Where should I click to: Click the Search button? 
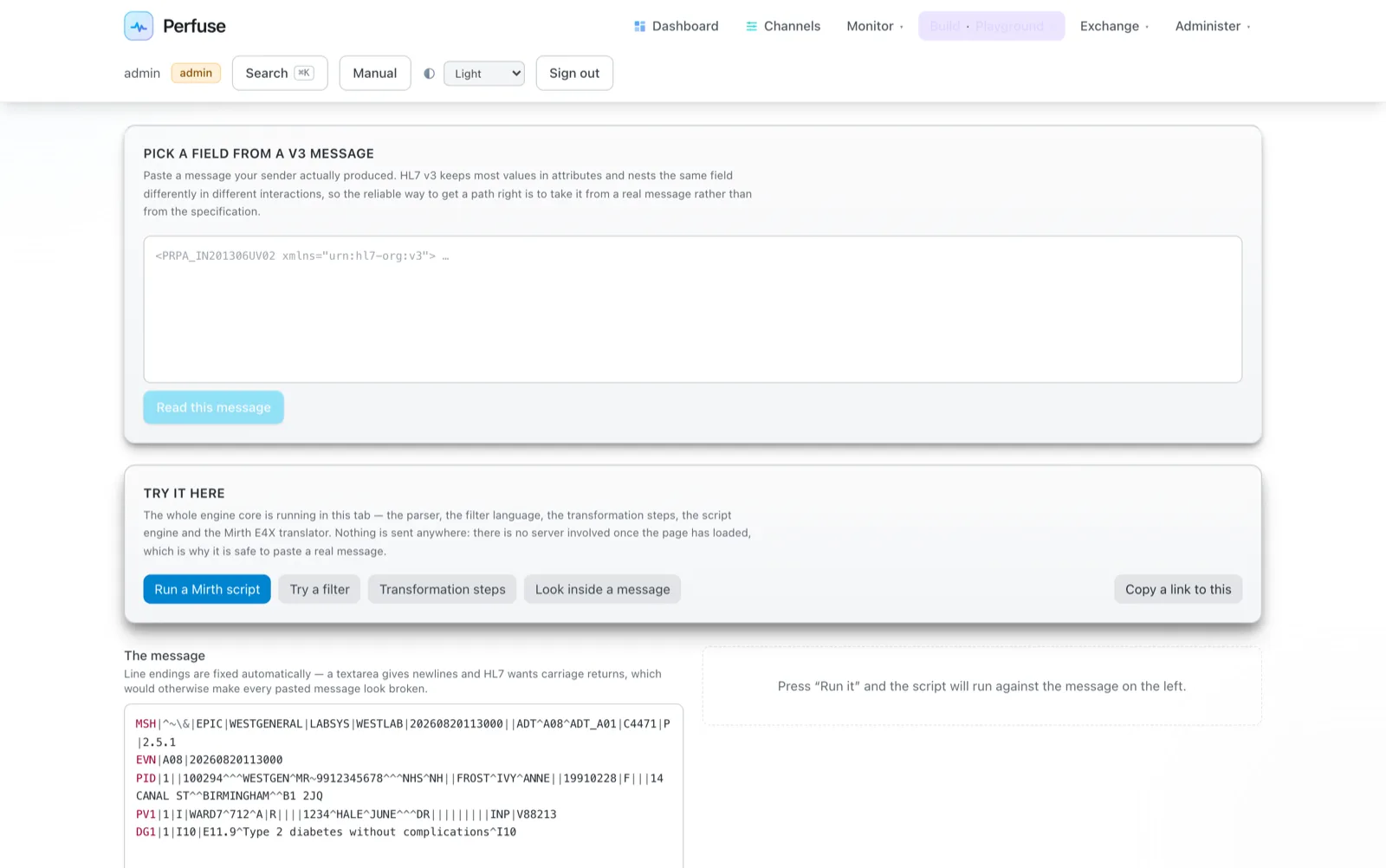pyautogui.click(x=280, y=73)
